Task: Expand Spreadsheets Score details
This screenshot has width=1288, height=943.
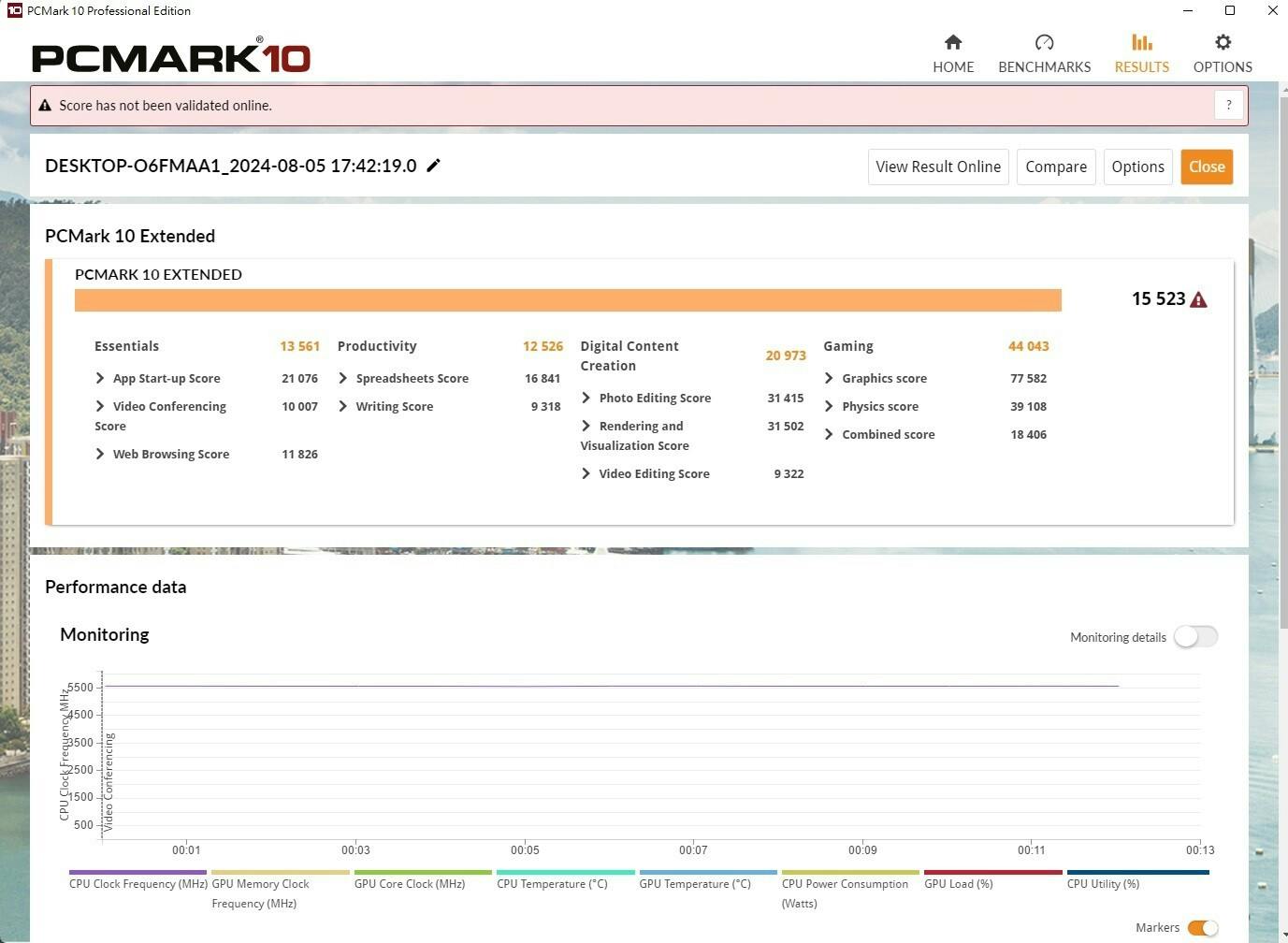Action: pyautogui.click(x=343, y=378)
